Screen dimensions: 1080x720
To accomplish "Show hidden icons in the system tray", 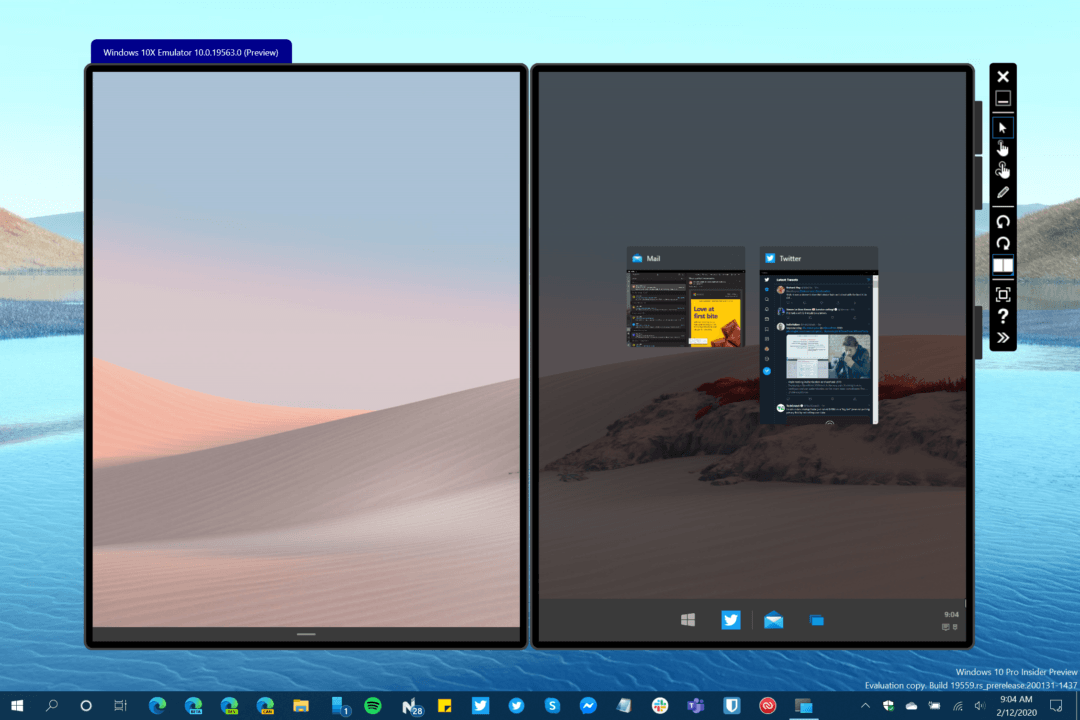I will pos(864,706).
